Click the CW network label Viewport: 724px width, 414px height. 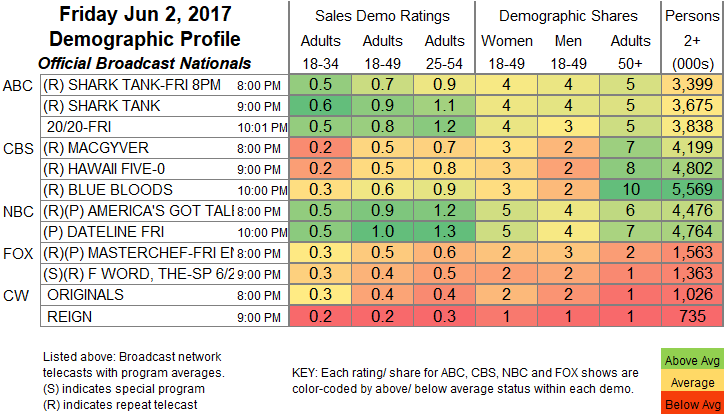pyautogui.click(x=17, y=295)
